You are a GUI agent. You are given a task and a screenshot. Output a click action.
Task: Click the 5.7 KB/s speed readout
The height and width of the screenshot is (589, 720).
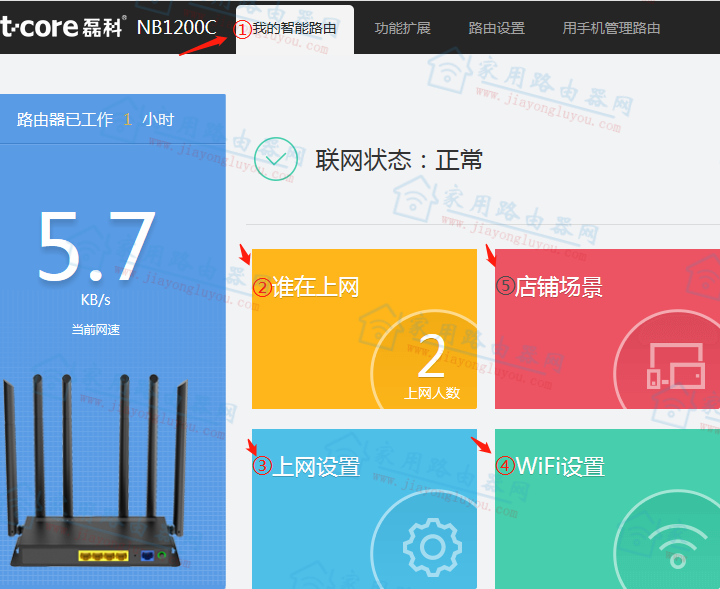96,250
